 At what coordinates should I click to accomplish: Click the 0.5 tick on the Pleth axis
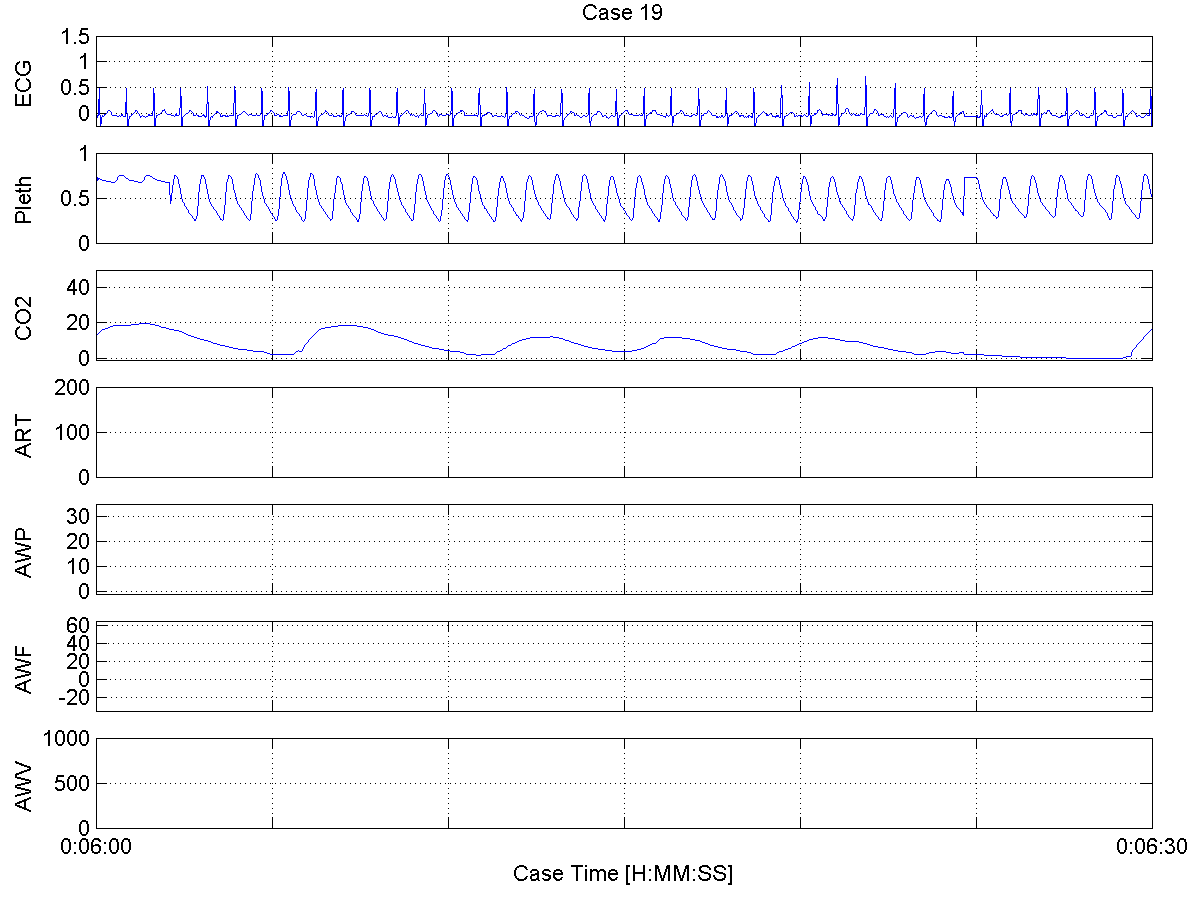click(77, 199)
